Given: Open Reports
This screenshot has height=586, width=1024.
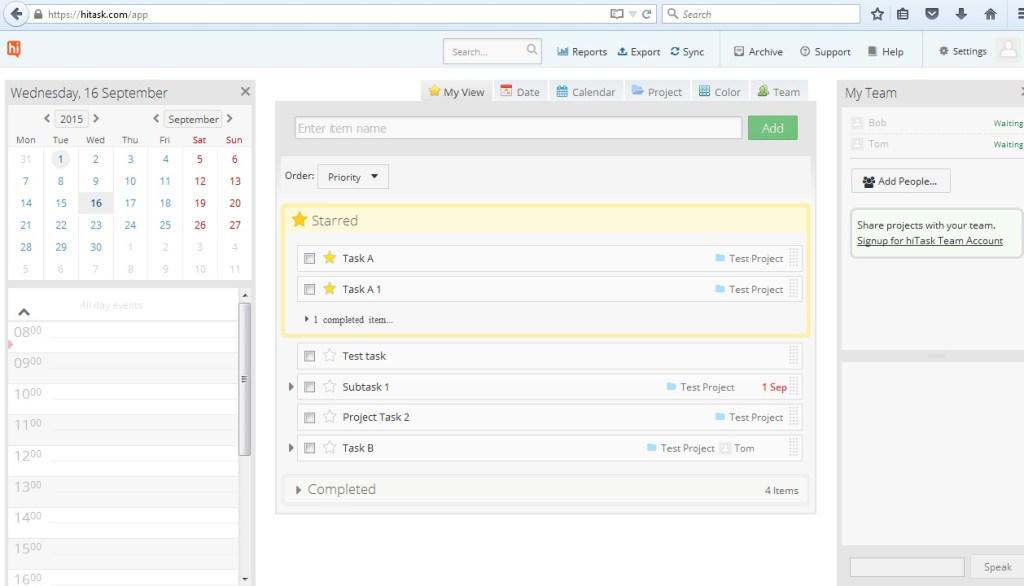Looking at the screenshot, I should [582, 52].
